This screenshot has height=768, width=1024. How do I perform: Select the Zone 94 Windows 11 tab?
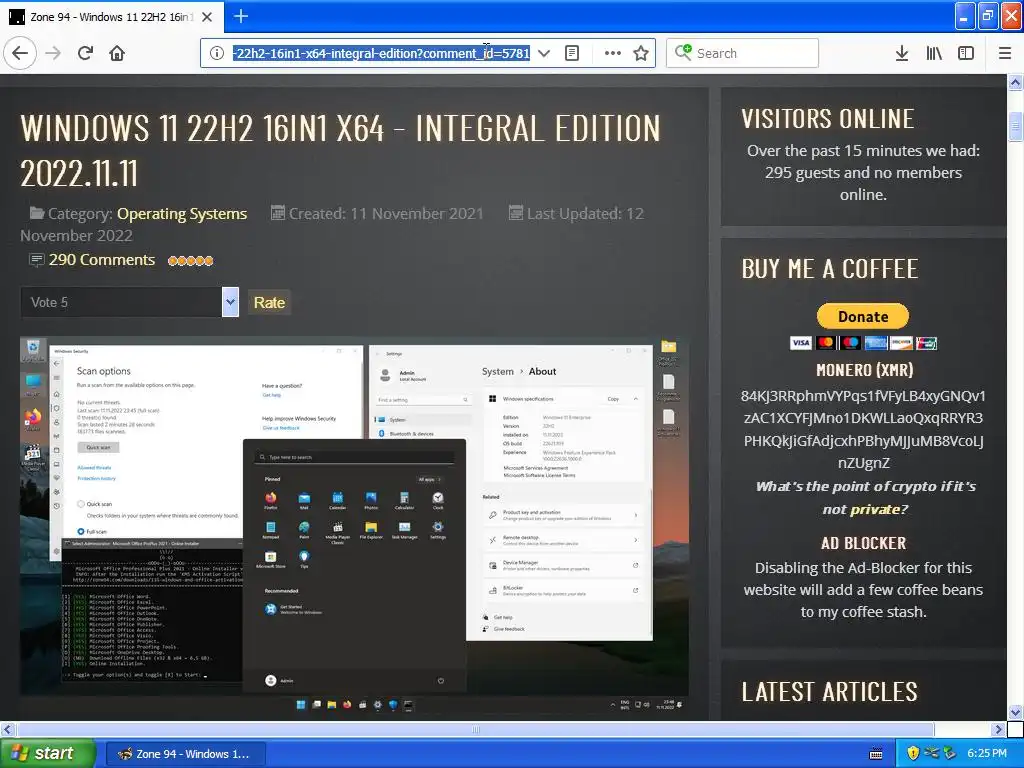(x=112, y=17)
